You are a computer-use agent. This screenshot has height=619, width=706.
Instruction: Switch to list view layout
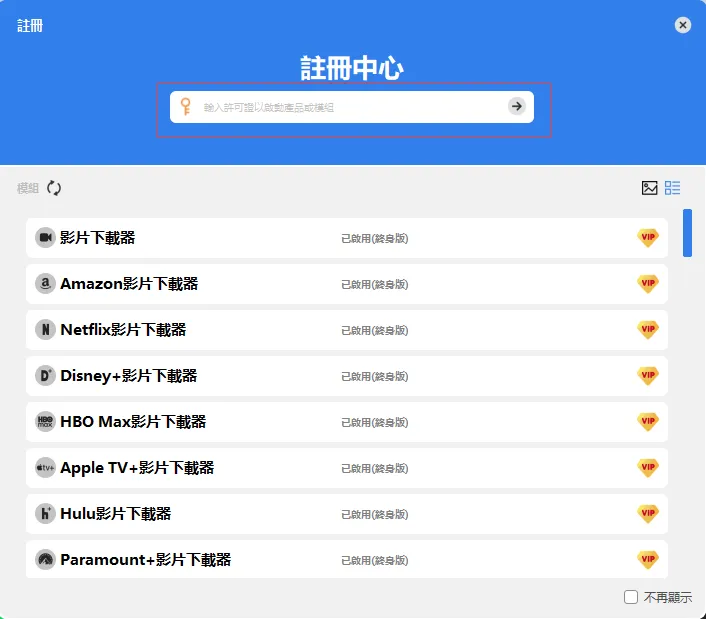pos(672,188)
